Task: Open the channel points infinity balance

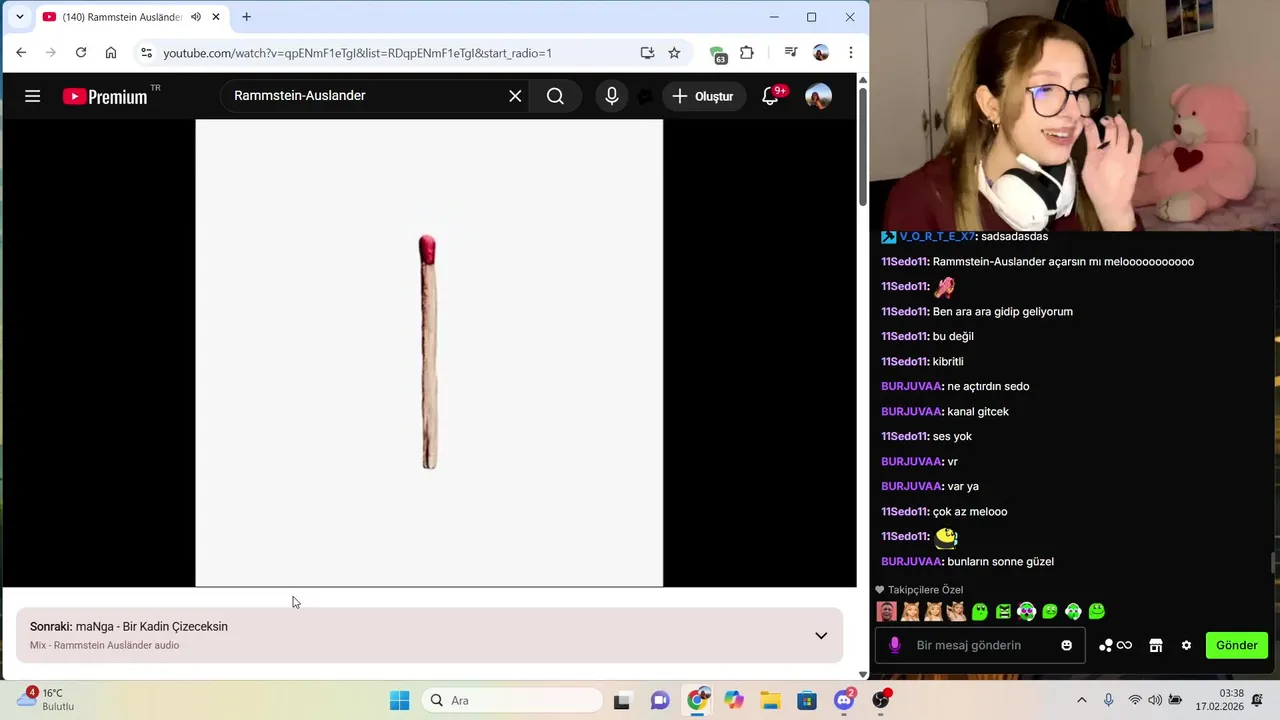Action: 1115,646
